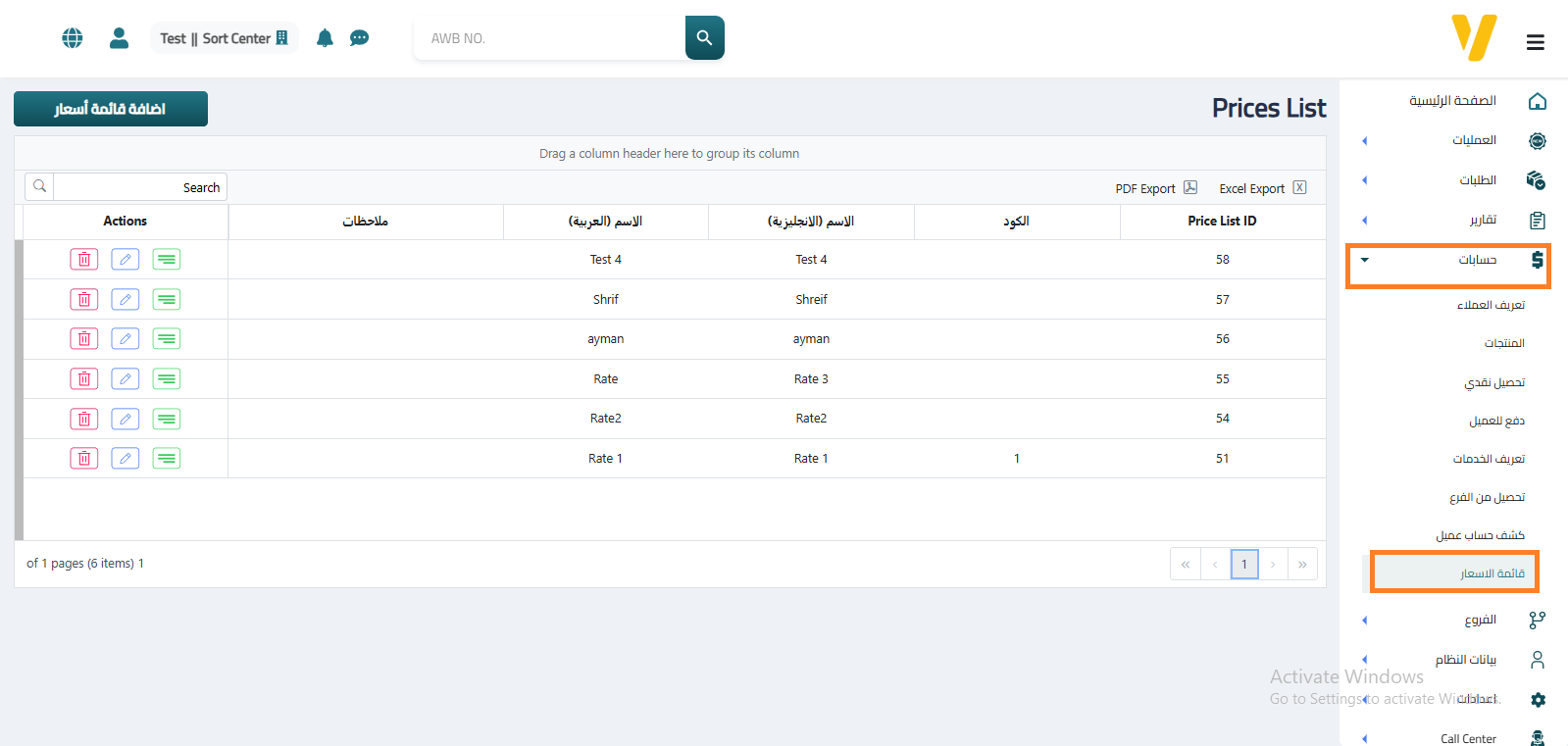
Task: Open the notifications bell
Action: tap(325, 38)
